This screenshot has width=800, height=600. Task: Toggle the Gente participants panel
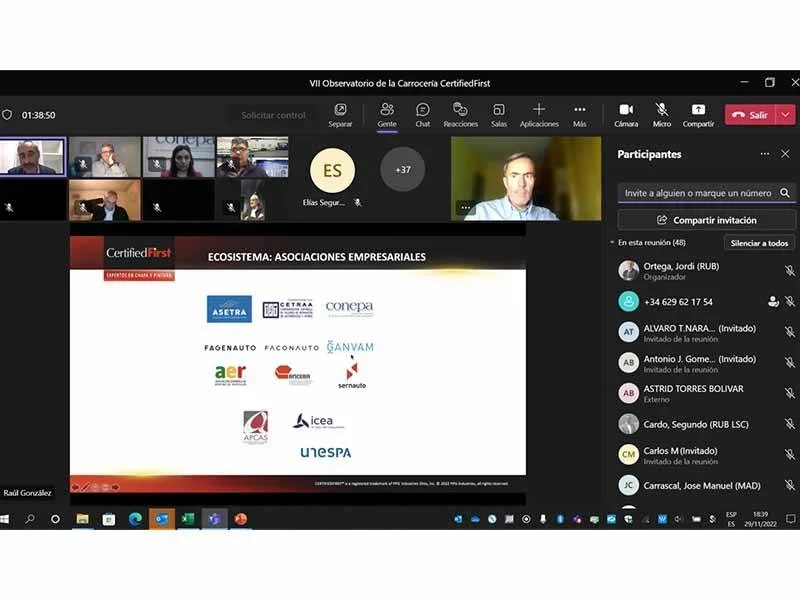click(387, 115)
